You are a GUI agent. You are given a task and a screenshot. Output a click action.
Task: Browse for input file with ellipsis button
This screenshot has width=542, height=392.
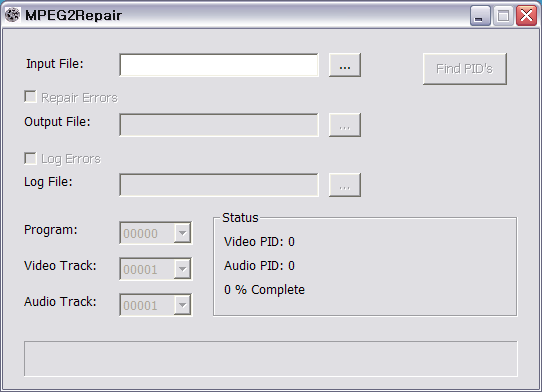345,65
